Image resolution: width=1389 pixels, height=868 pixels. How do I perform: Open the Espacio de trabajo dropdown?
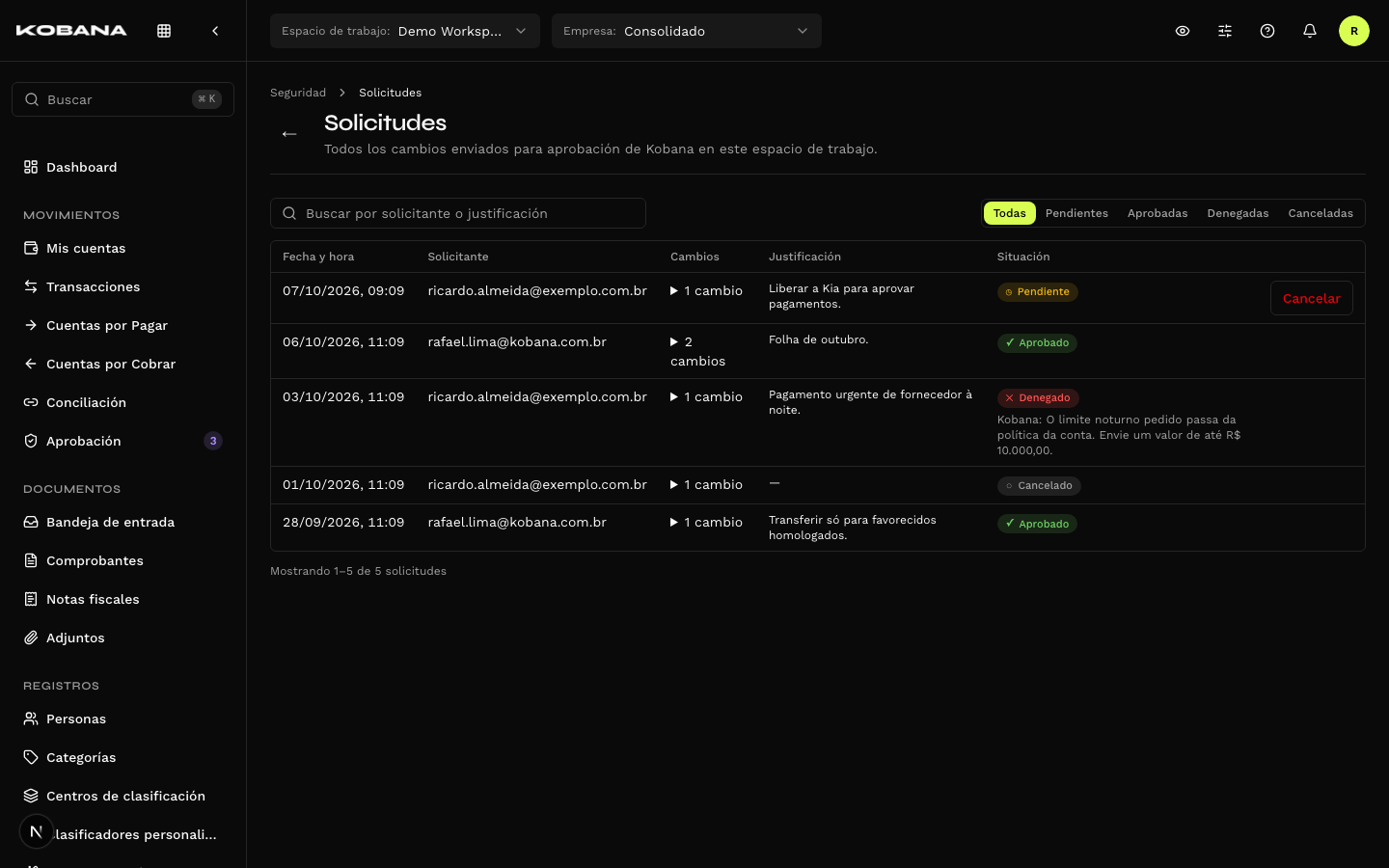coord(405,31)
